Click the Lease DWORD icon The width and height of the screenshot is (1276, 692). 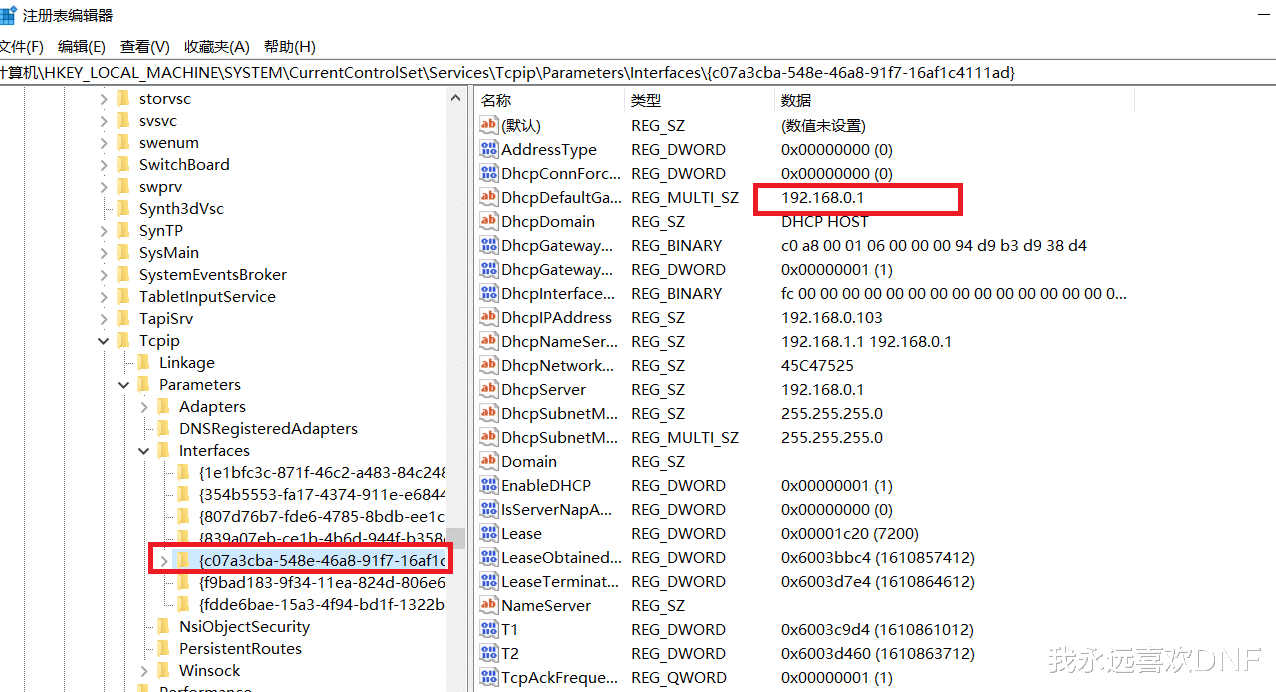click(488, 533)
